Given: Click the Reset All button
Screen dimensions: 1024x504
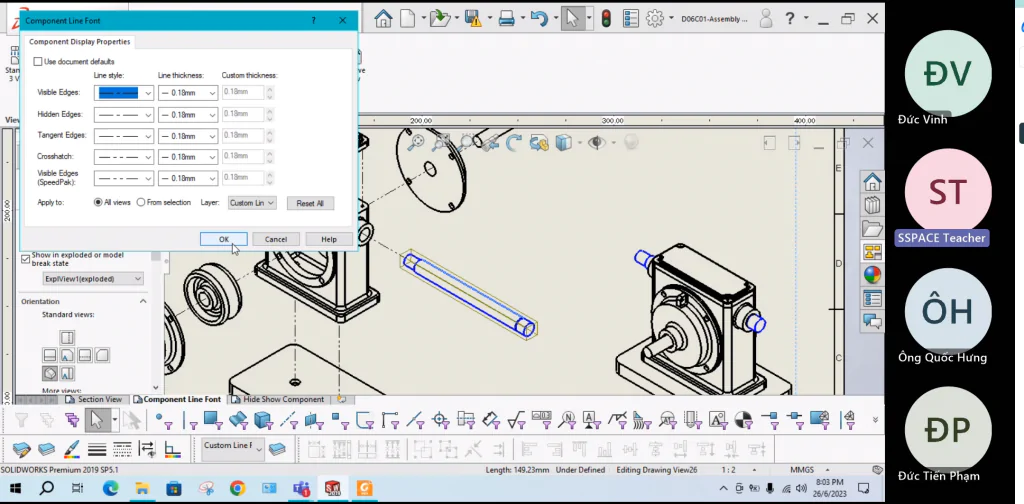Looking at the screenshot, I should 310,203.
